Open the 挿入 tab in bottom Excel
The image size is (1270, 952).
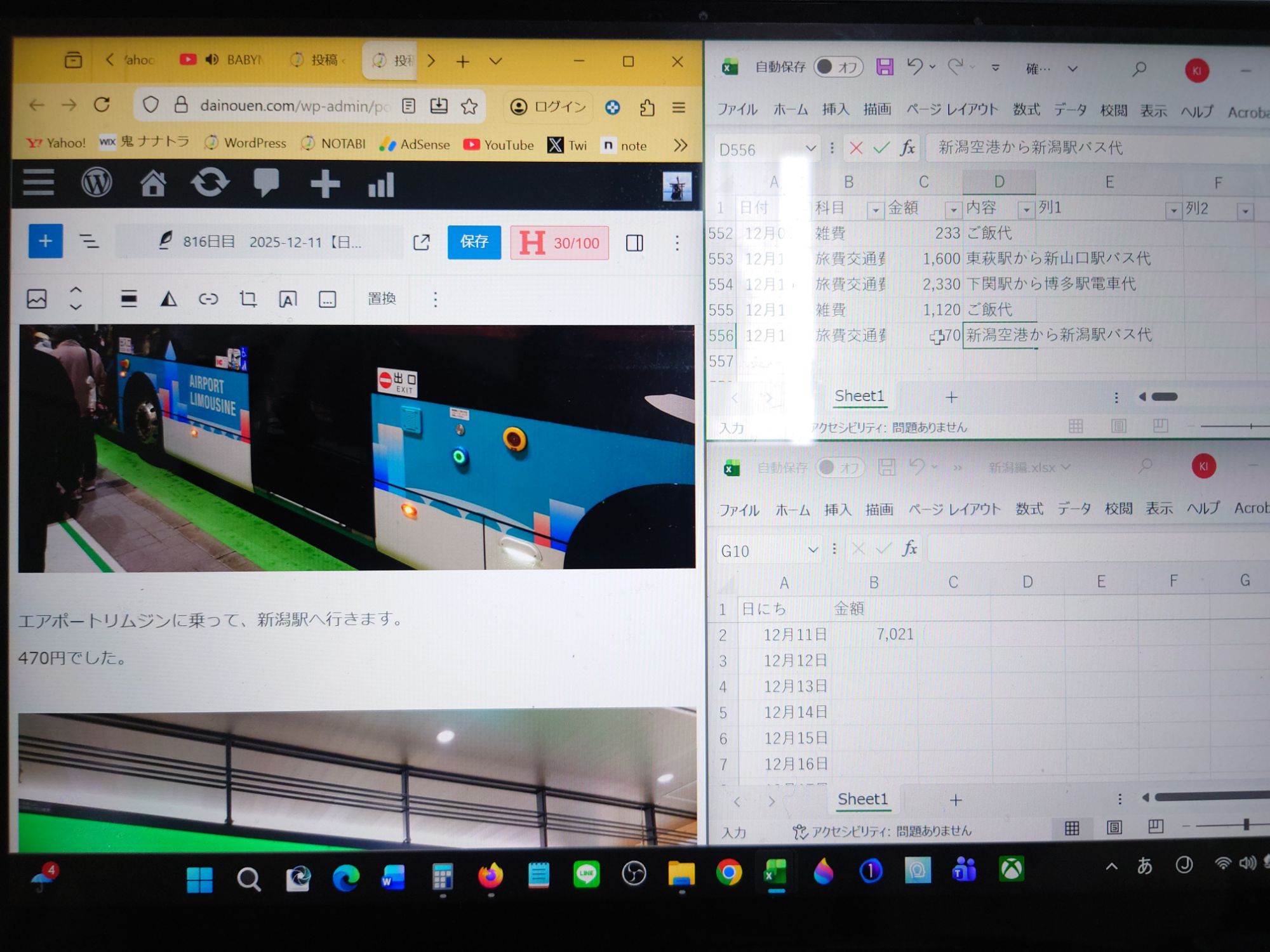click(838, 510)
